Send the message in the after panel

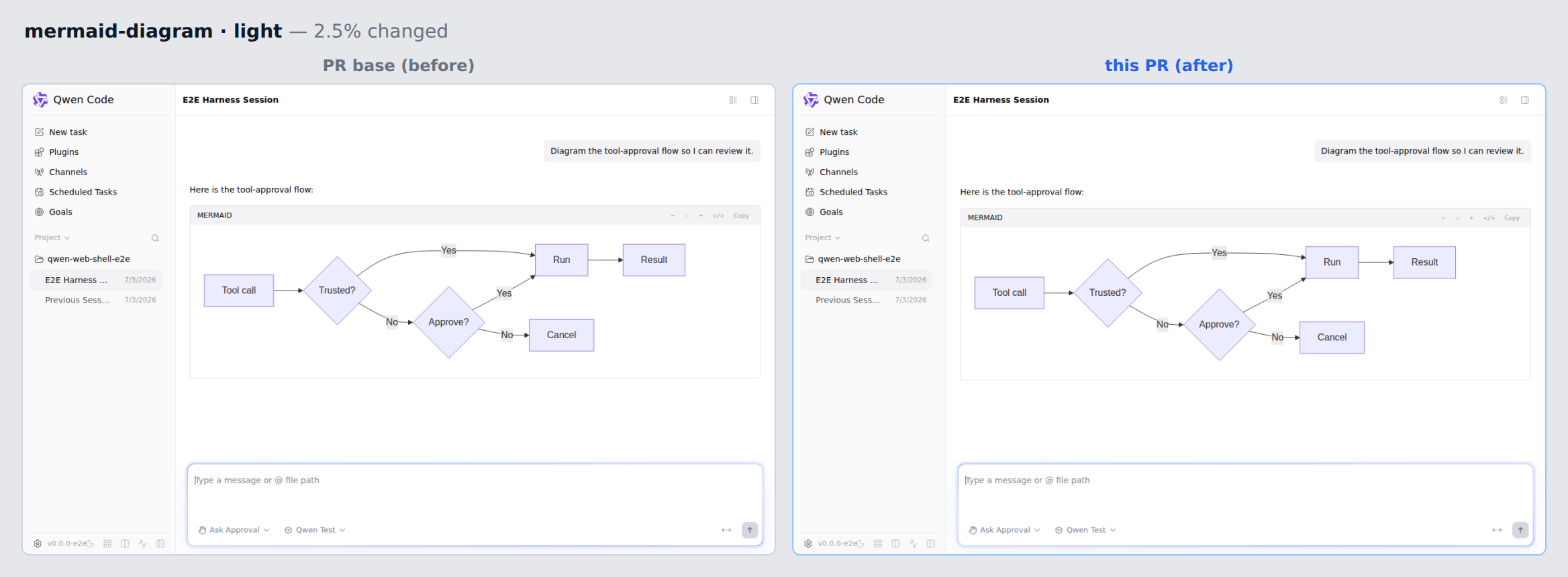1520,530
